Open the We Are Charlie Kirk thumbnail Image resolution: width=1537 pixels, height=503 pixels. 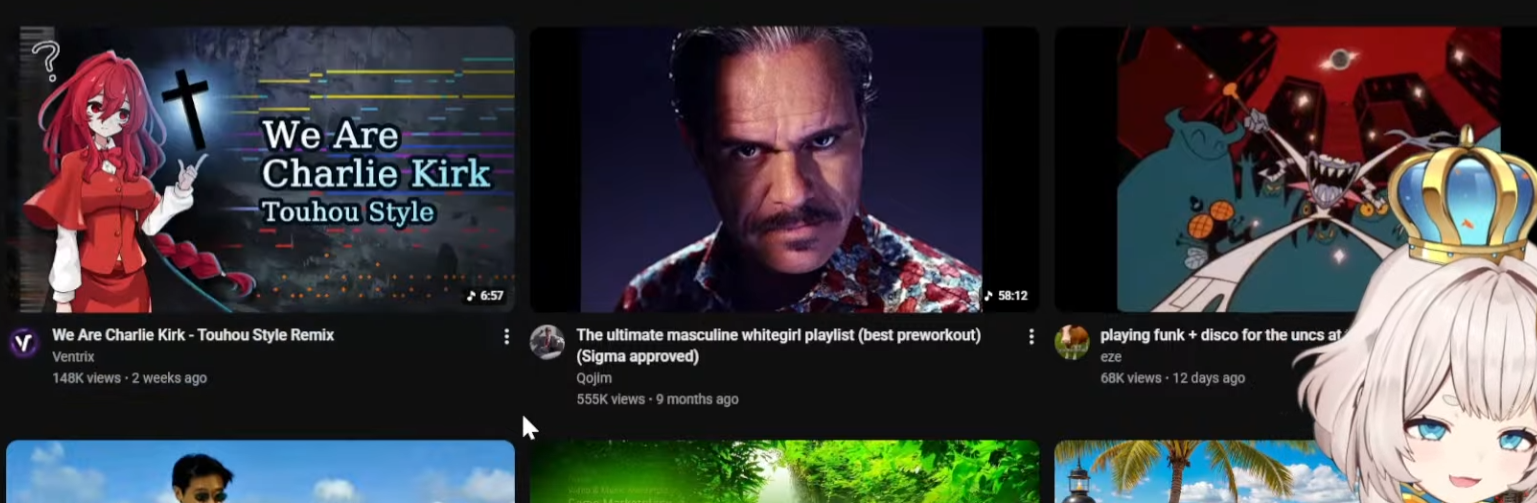pyautogui.click(x=260, y=169)
